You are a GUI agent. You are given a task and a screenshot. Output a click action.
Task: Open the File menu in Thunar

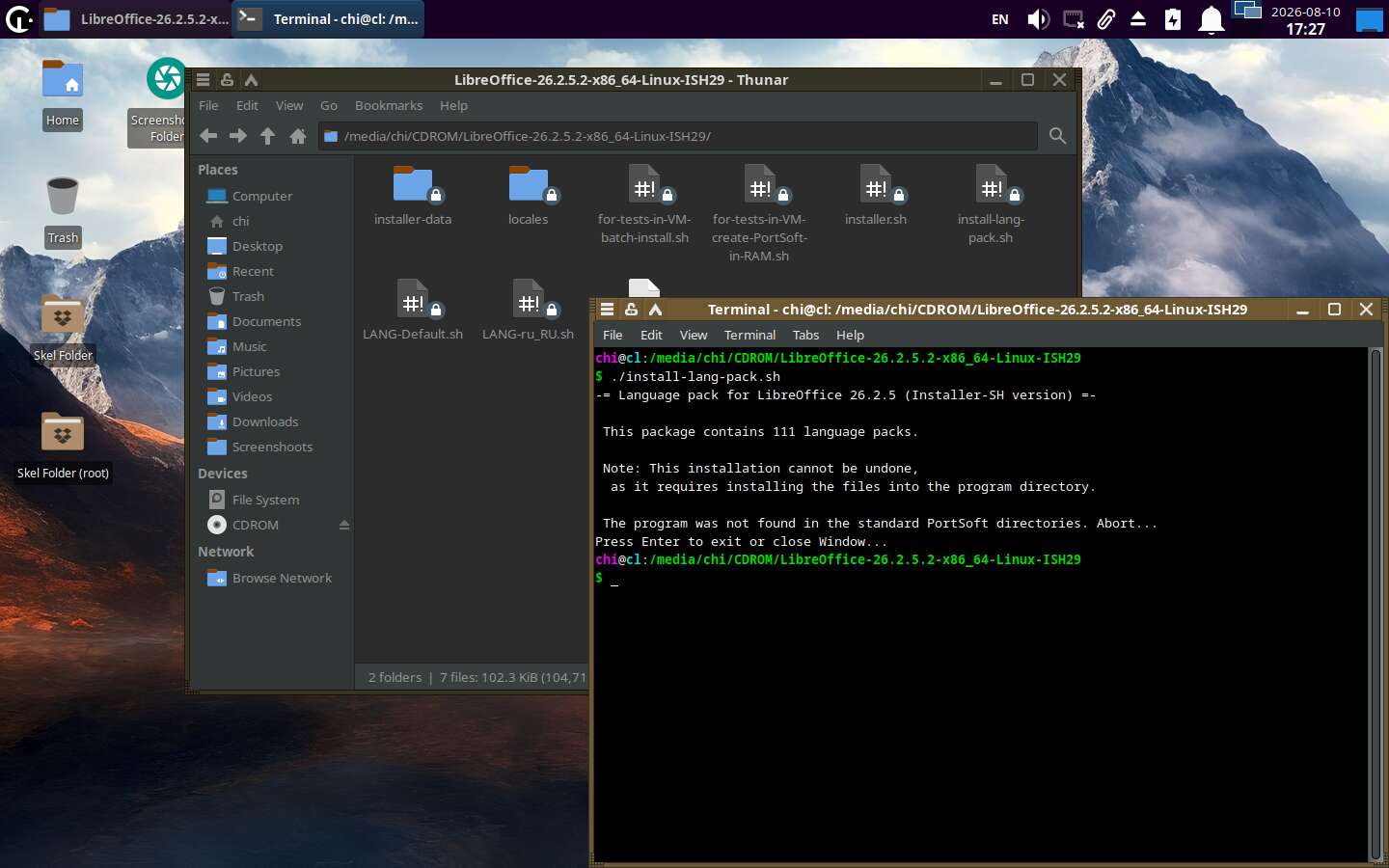point(208,105)
